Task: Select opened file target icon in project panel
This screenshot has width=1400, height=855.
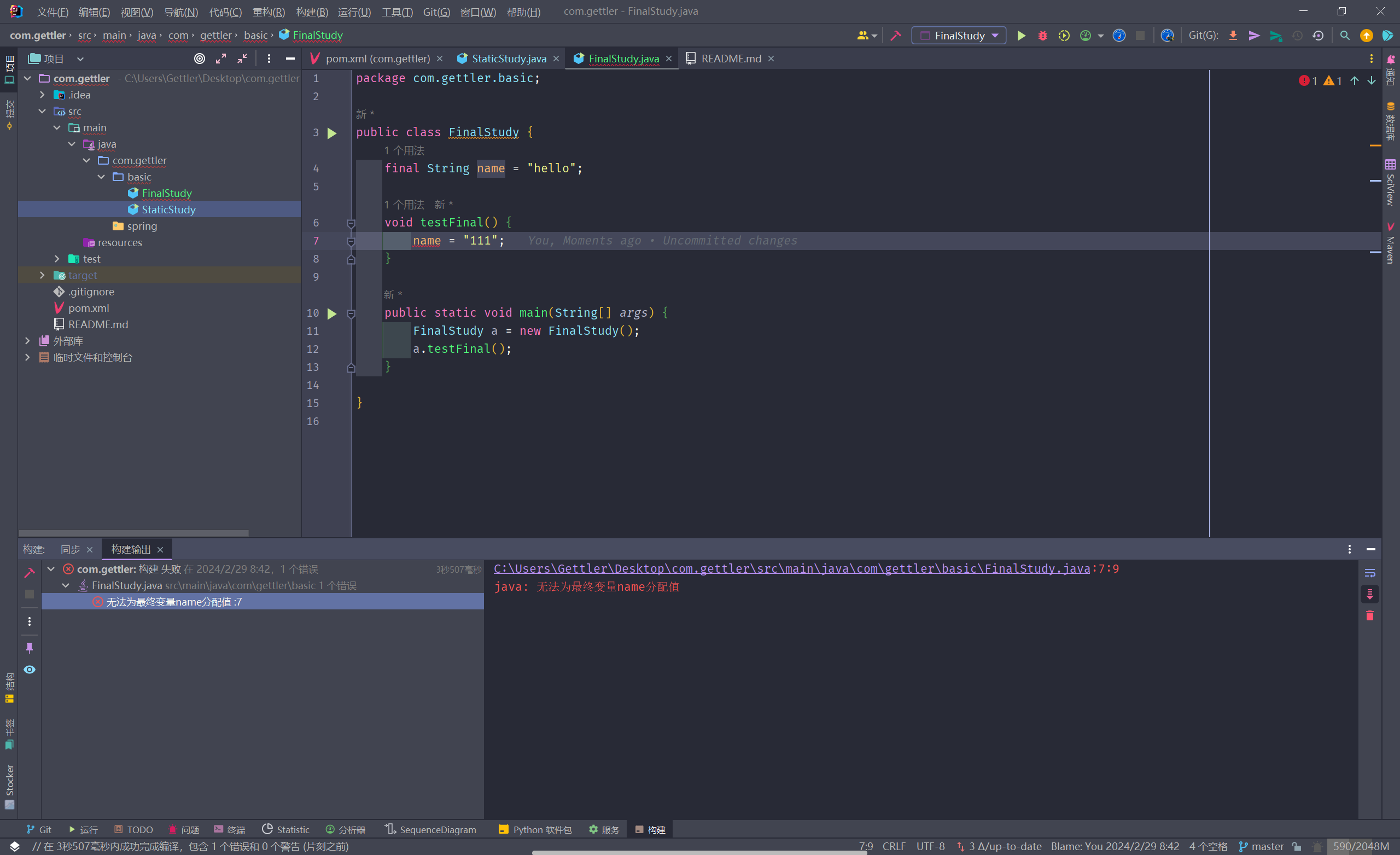Action: point(200,59)
